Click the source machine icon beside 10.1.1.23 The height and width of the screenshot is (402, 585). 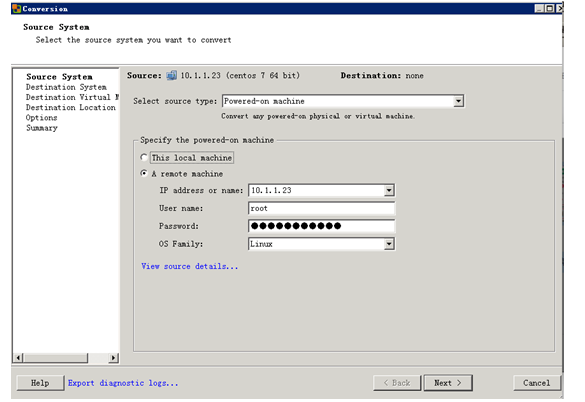pos(171,75)
